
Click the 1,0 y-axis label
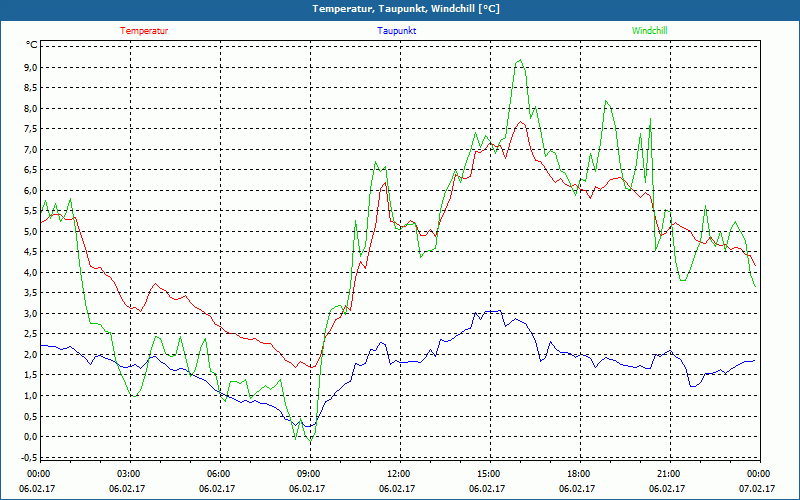[32, 395]
